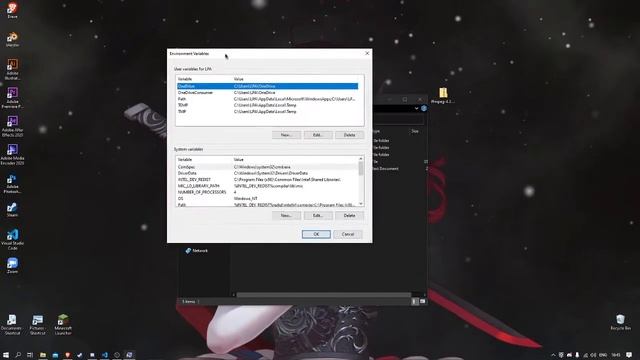
Task: Open the Pictures Shortcut desktop icon
Action: (37, 324)
